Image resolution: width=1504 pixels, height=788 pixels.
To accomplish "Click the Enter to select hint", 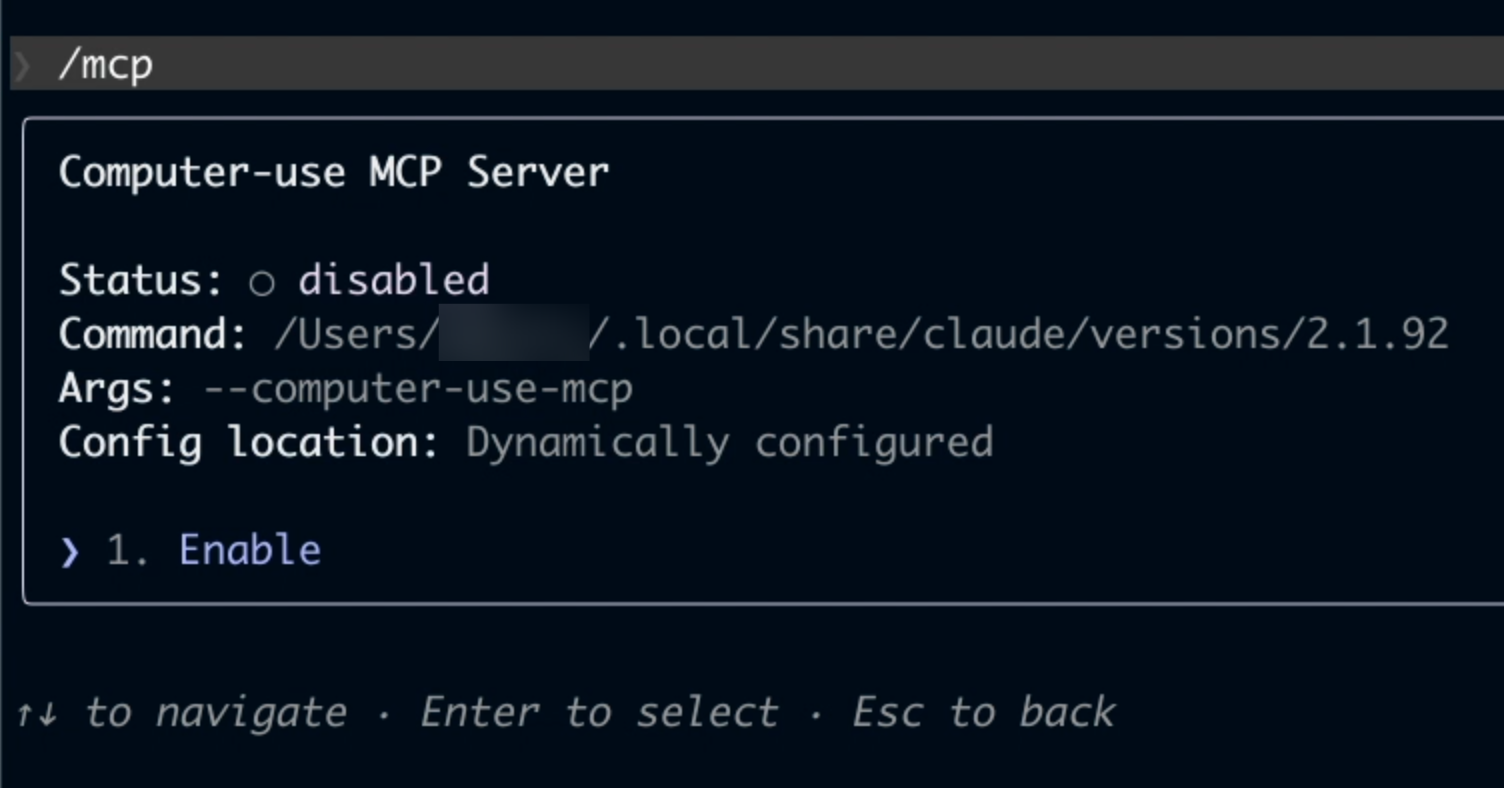I will pos(599,713).
